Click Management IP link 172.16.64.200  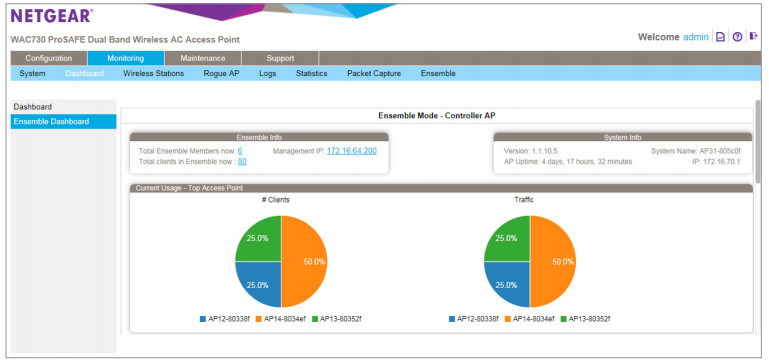pyautogui.click(x=352, y=151)
